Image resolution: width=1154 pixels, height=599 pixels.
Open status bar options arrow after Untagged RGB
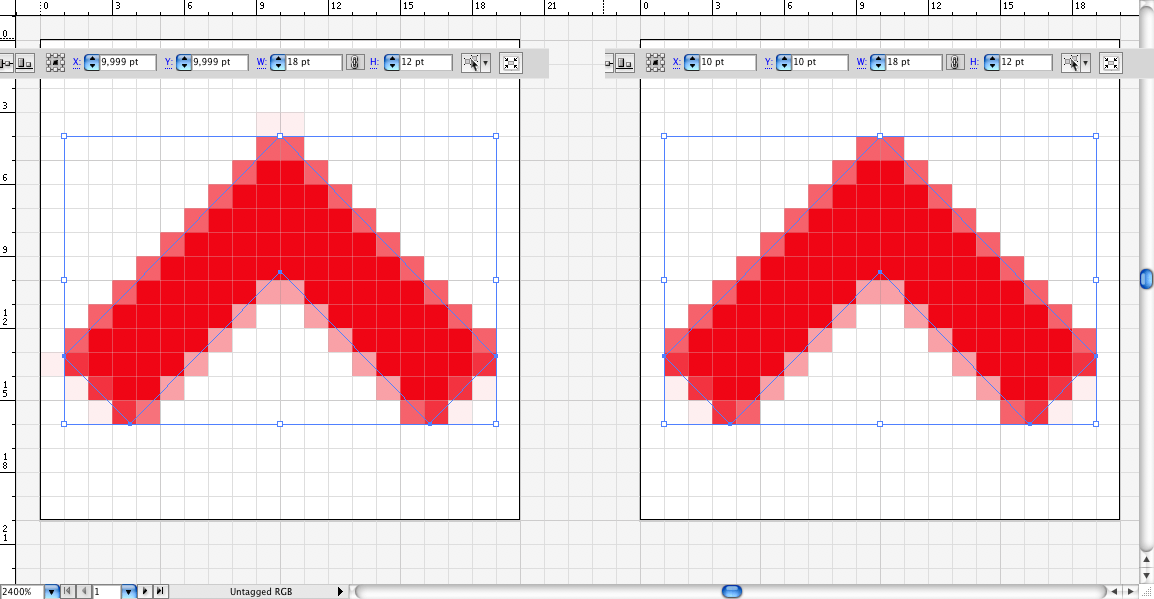[x=340, y=592]
